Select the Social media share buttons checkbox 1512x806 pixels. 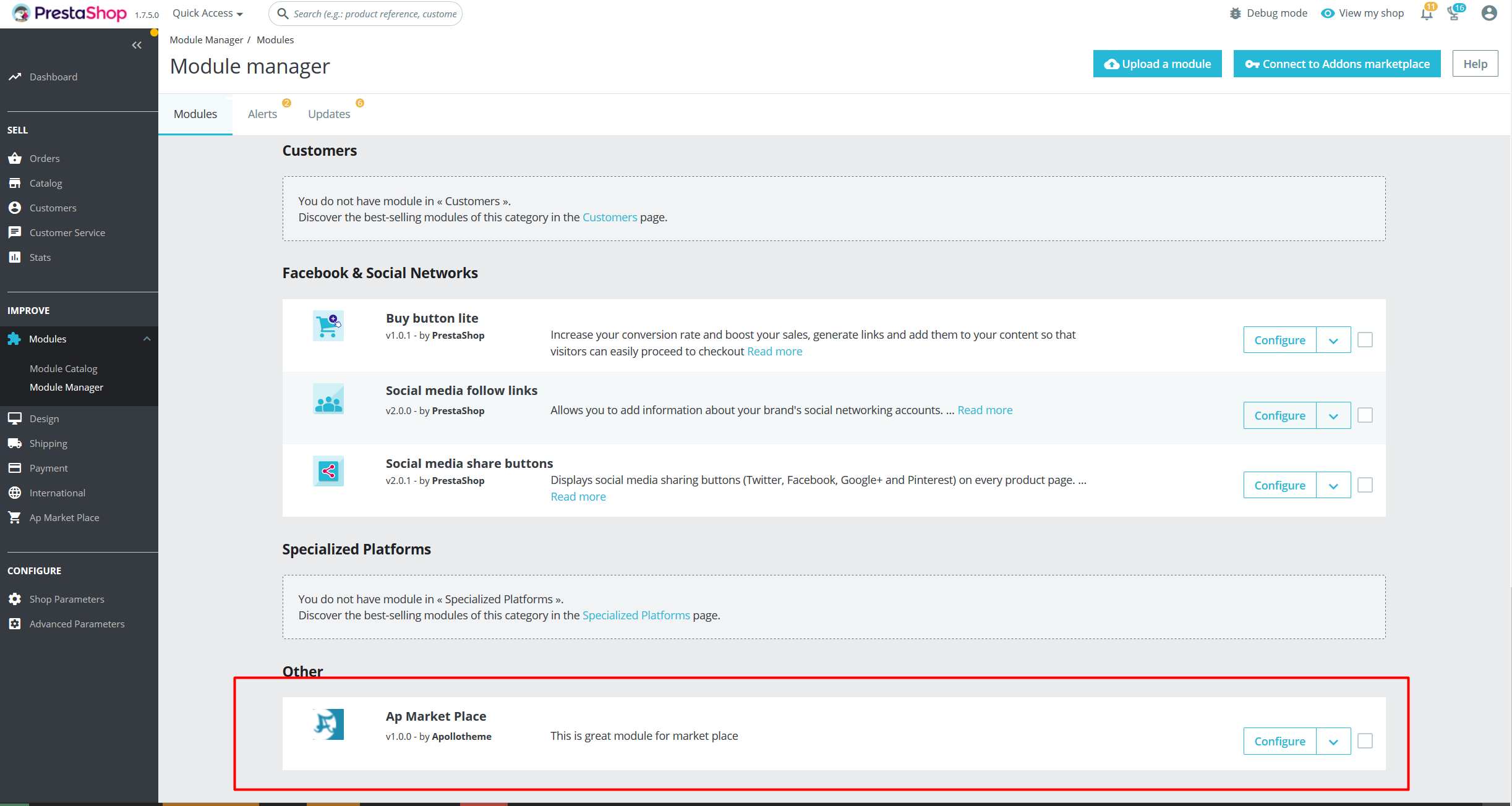click(1365, 485)
